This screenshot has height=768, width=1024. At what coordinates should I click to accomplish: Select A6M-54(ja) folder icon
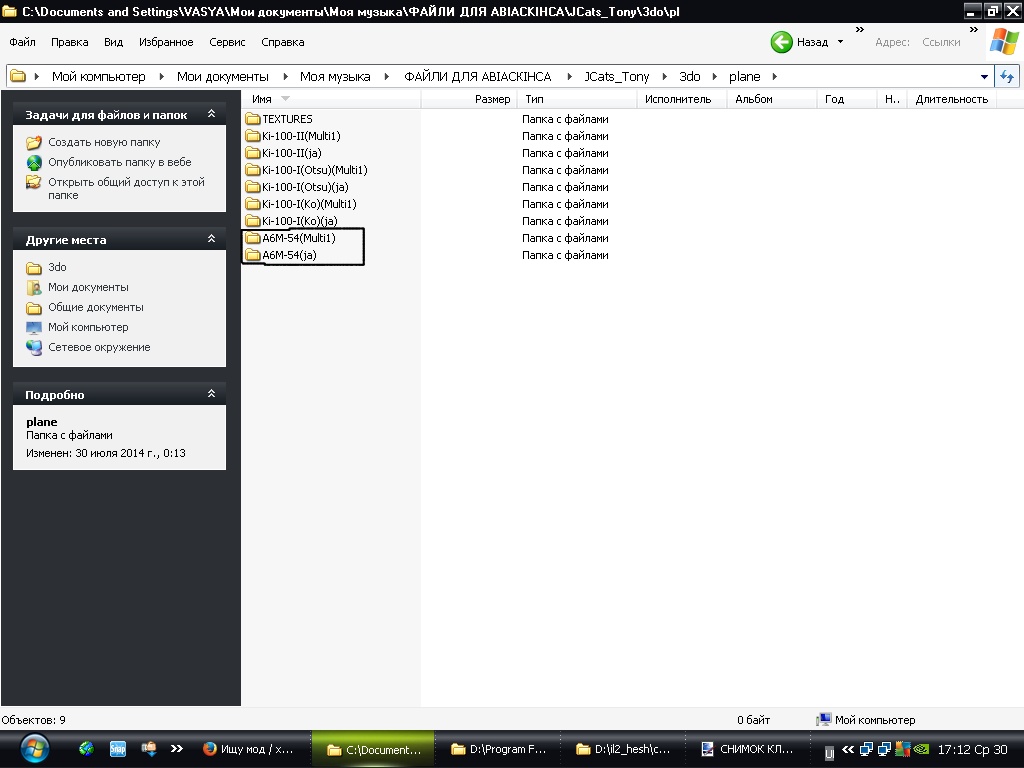tap(253, 255)
